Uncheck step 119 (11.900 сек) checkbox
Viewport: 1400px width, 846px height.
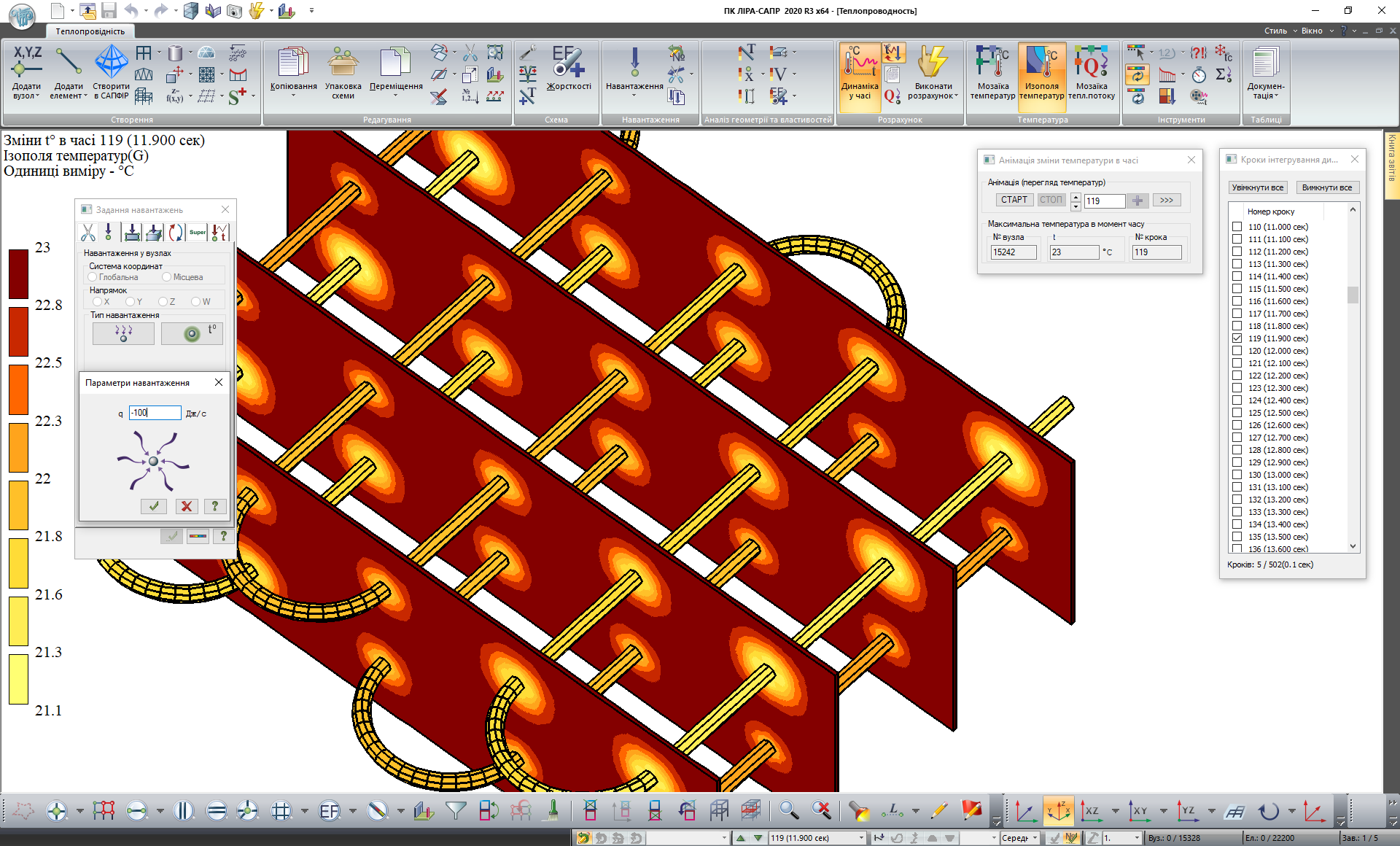click(x=1237, y=338)
